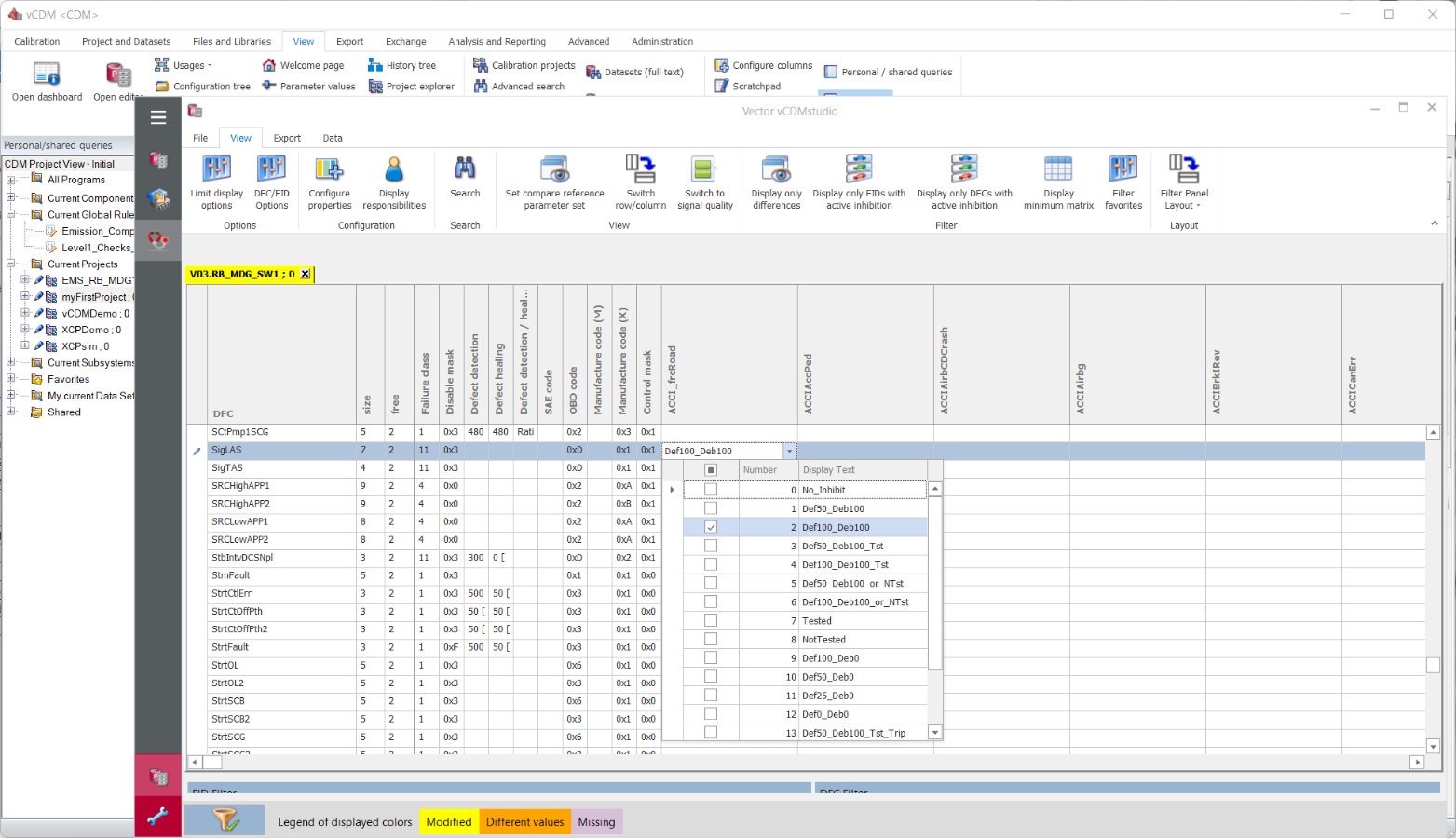The width and height of the screenshot is (1456, 838).
Task: Open Filter favorites
Action: coord(1123,182)
